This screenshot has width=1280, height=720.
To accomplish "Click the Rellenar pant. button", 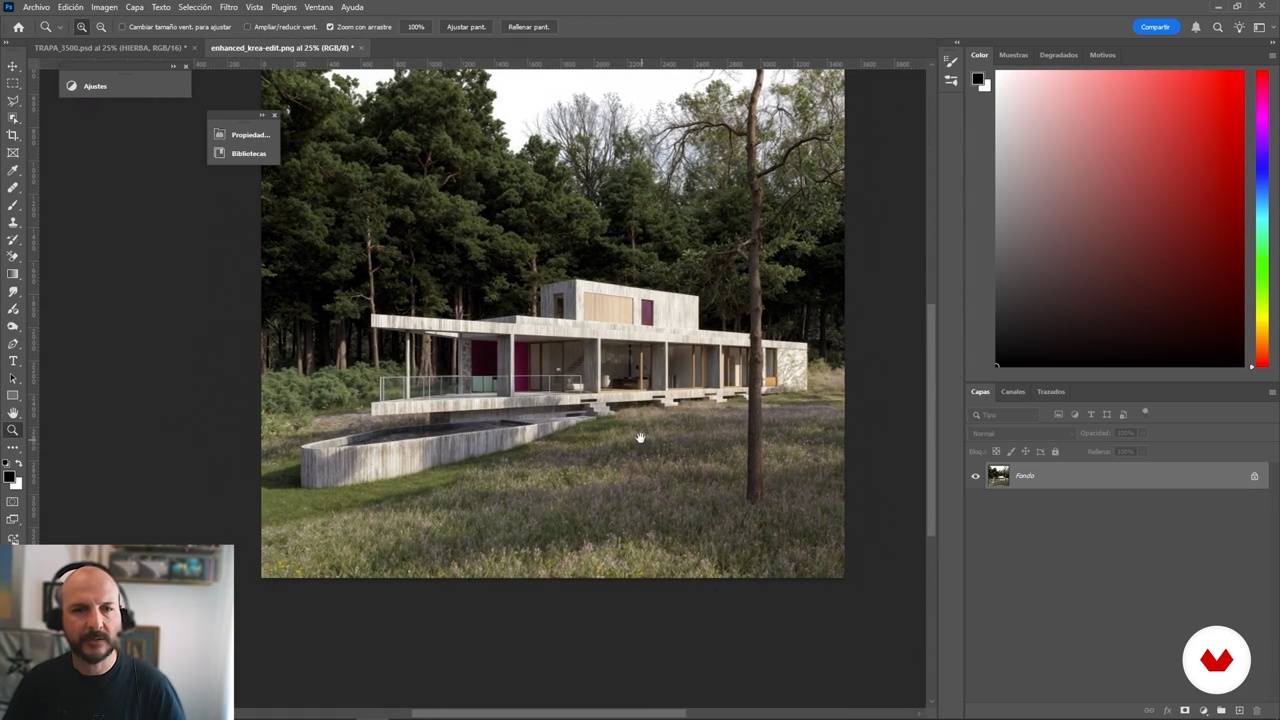I will 528,27.
